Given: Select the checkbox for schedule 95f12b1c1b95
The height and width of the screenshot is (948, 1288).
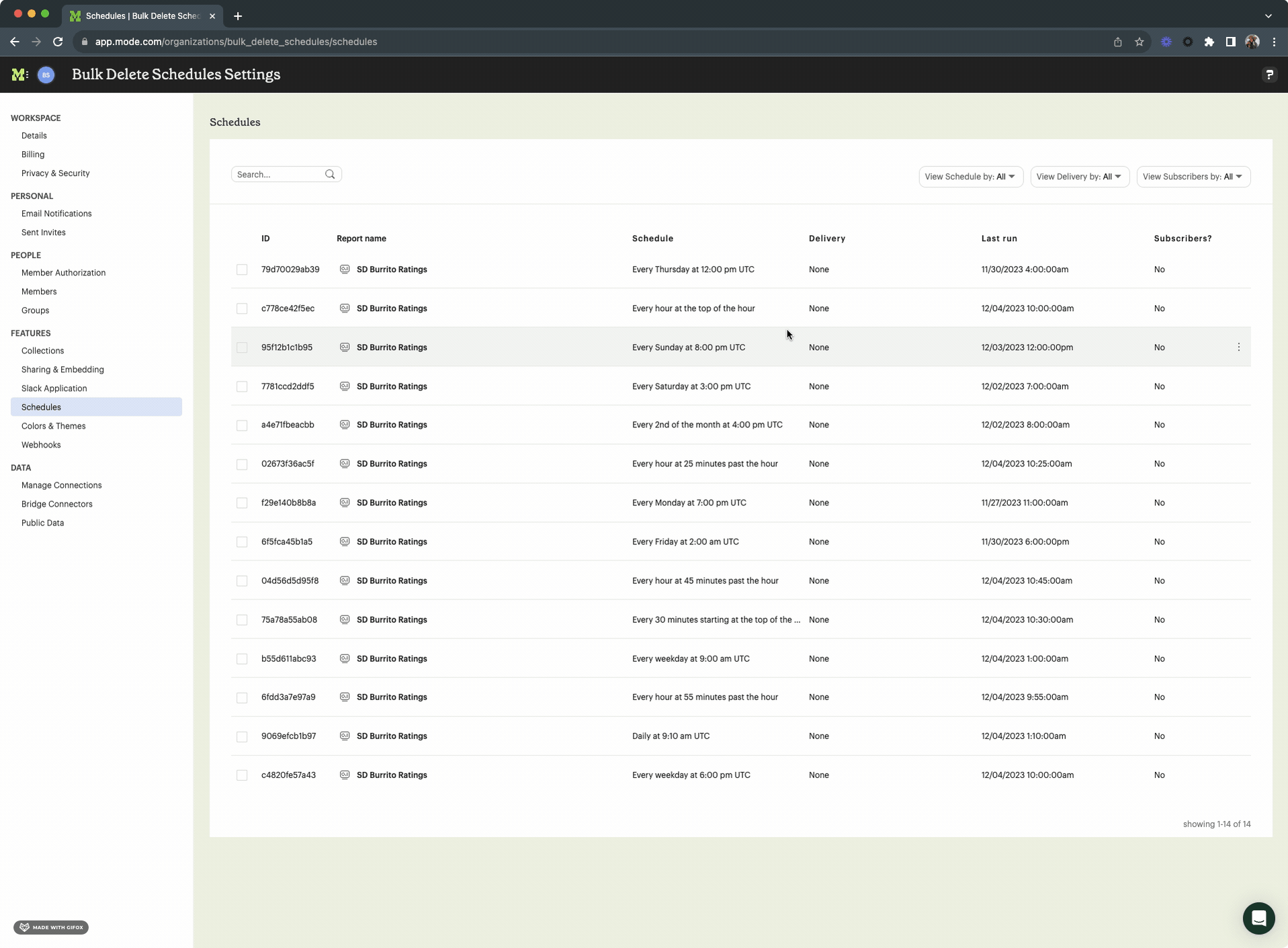Looking at the screenshot, I should click(242, 347).
